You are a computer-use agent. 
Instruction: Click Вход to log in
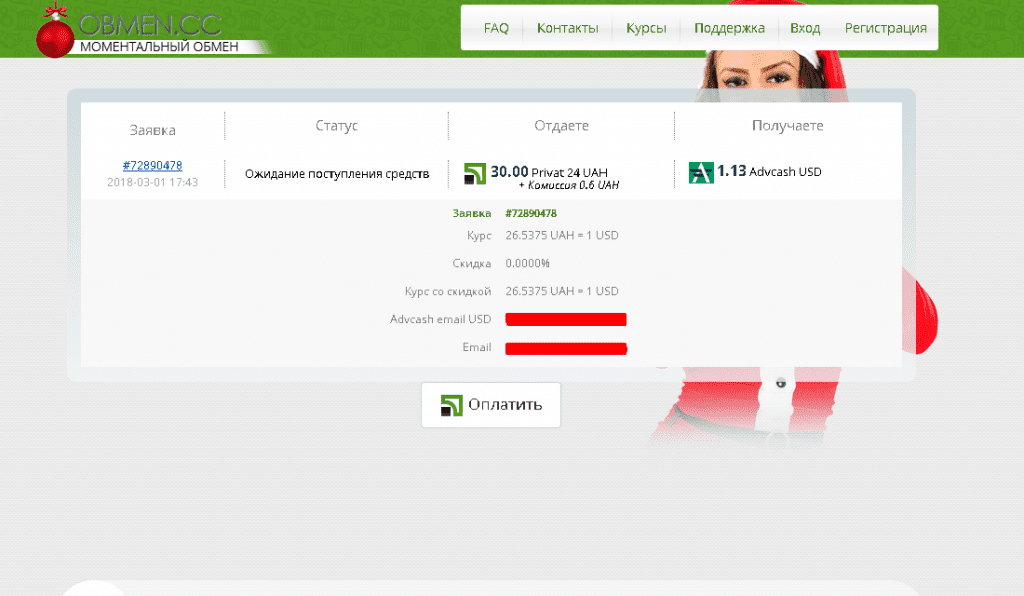pyautogui.click(x=804, y=28)
